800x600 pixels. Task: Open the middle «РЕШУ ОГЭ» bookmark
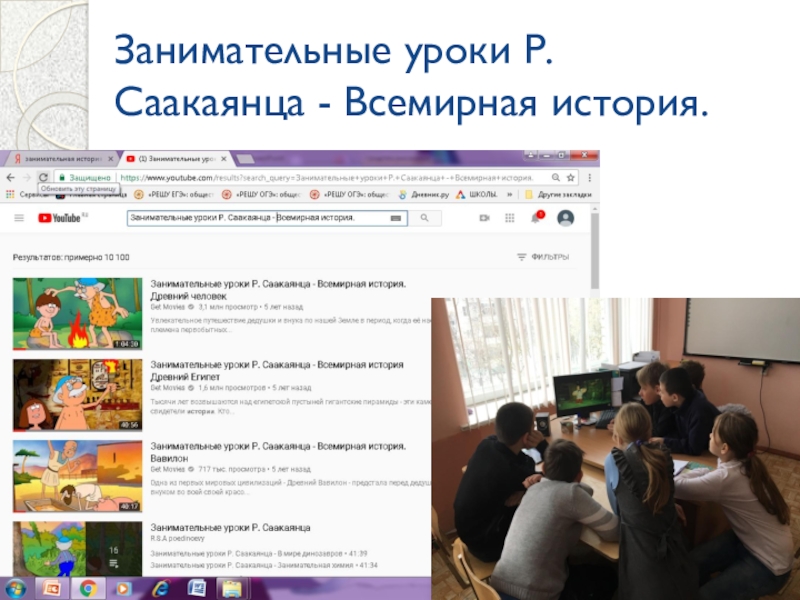pyautogui.click(x=262, y=194)
